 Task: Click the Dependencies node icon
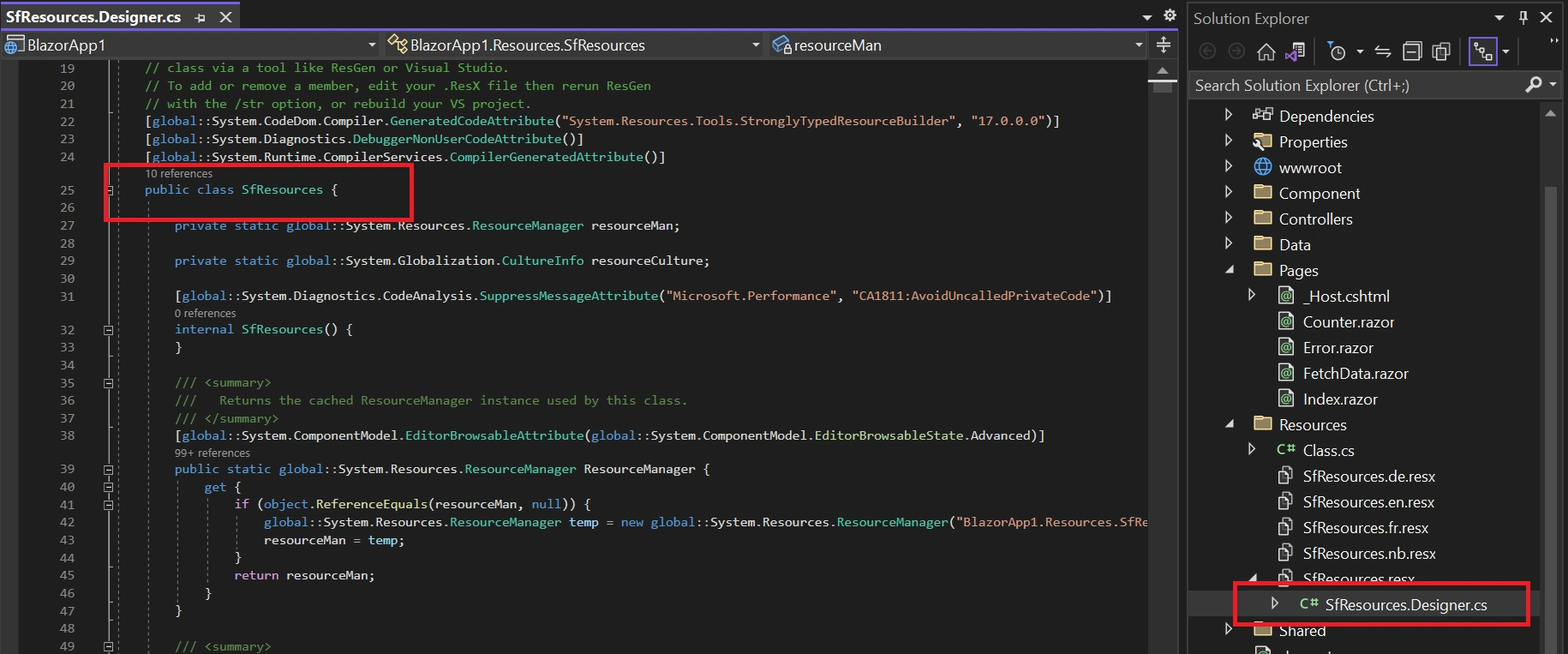coord(1262,115)
